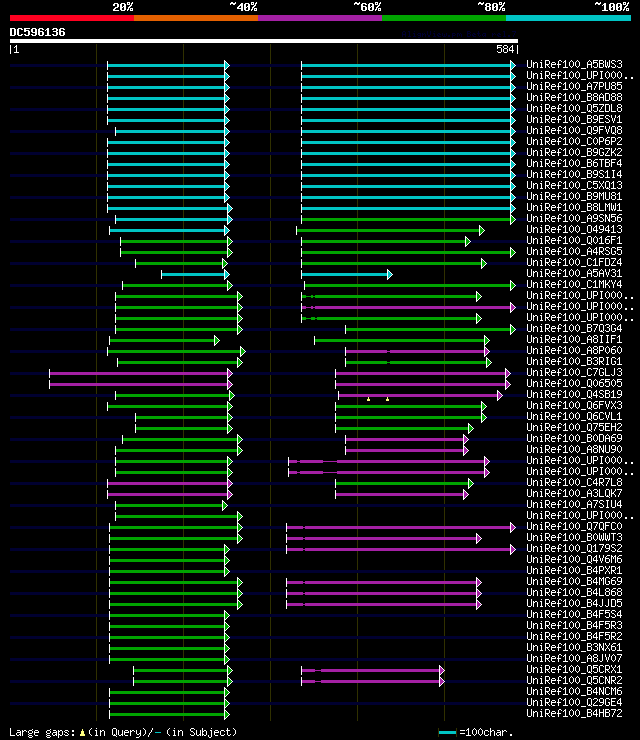640x740 pixels.
Task: Click the green ~80% identity legend segment
Action: coord(444,18)
